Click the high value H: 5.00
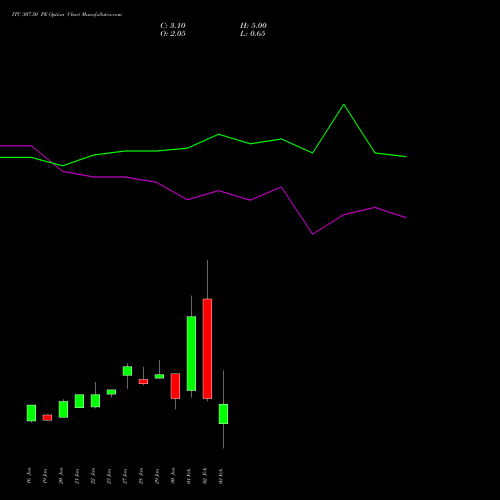 pos(253,26)
